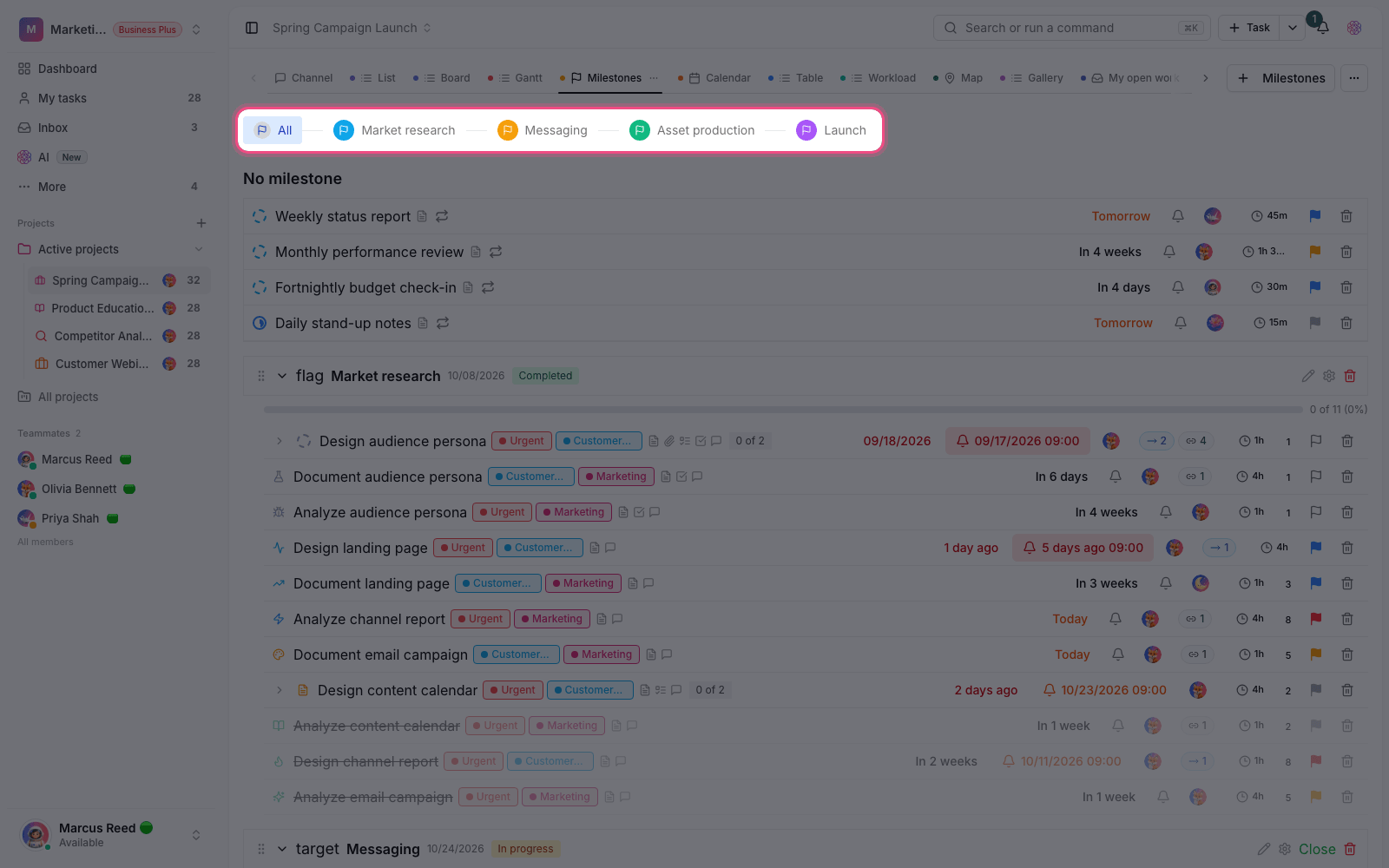
Task: Toggle status circle of Weekly status report
Action: click(260, 216)
